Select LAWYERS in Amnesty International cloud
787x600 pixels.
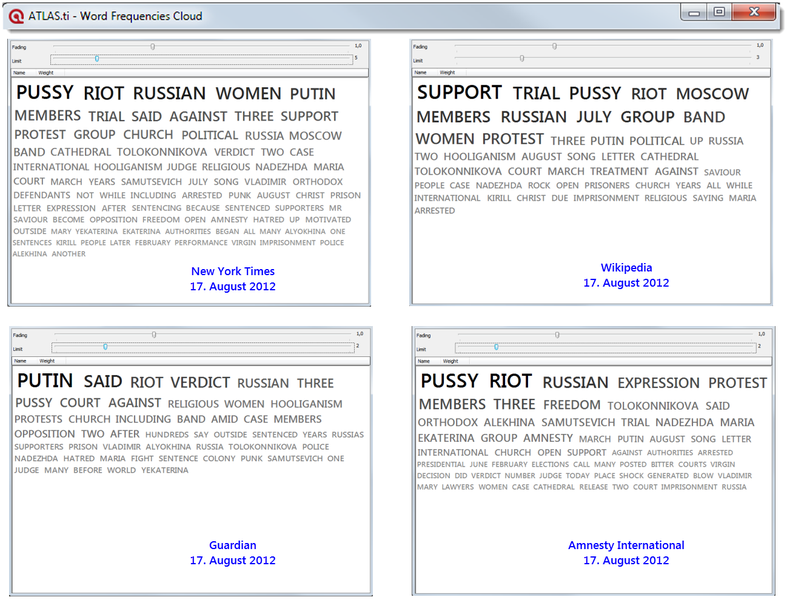[x=458, y=487]
